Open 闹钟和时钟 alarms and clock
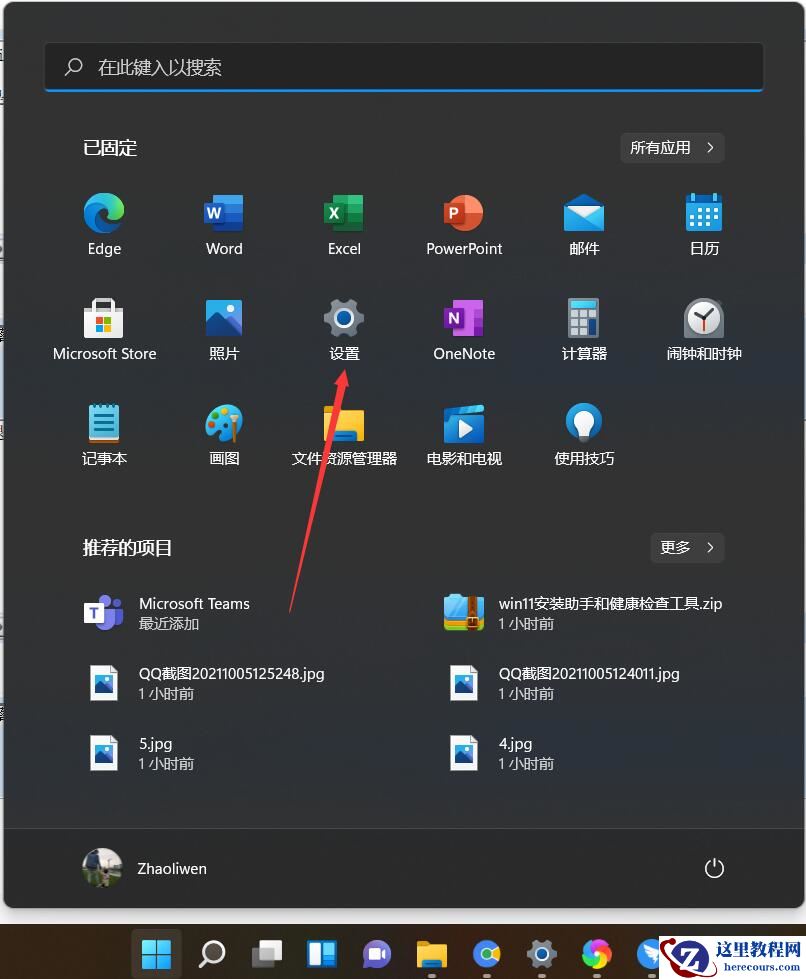806x979 pixels. click(x=703, y=320)
